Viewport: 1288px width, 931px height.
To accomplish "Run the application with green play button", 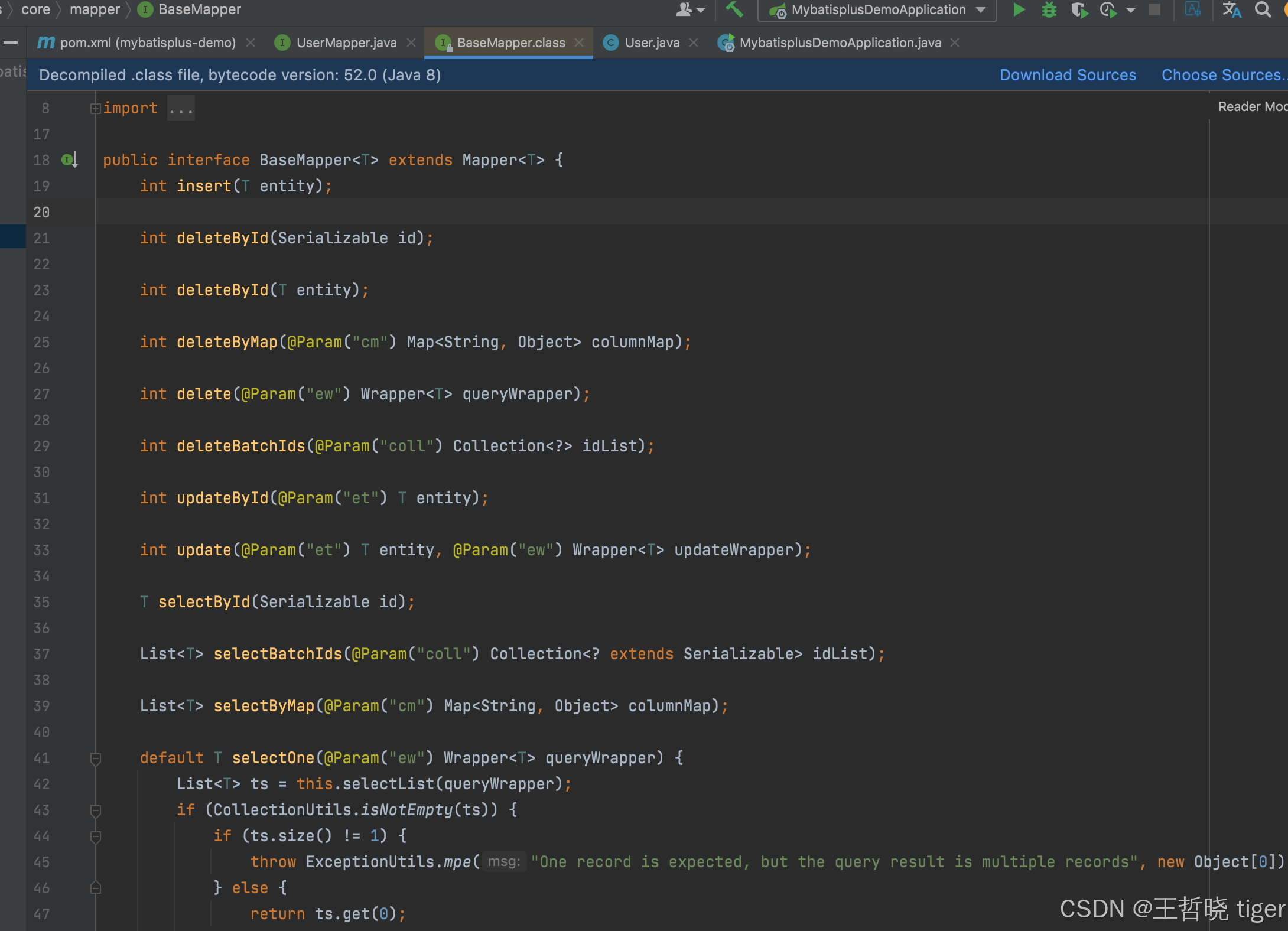I will pyautogui.click(x=1019, y=10).
